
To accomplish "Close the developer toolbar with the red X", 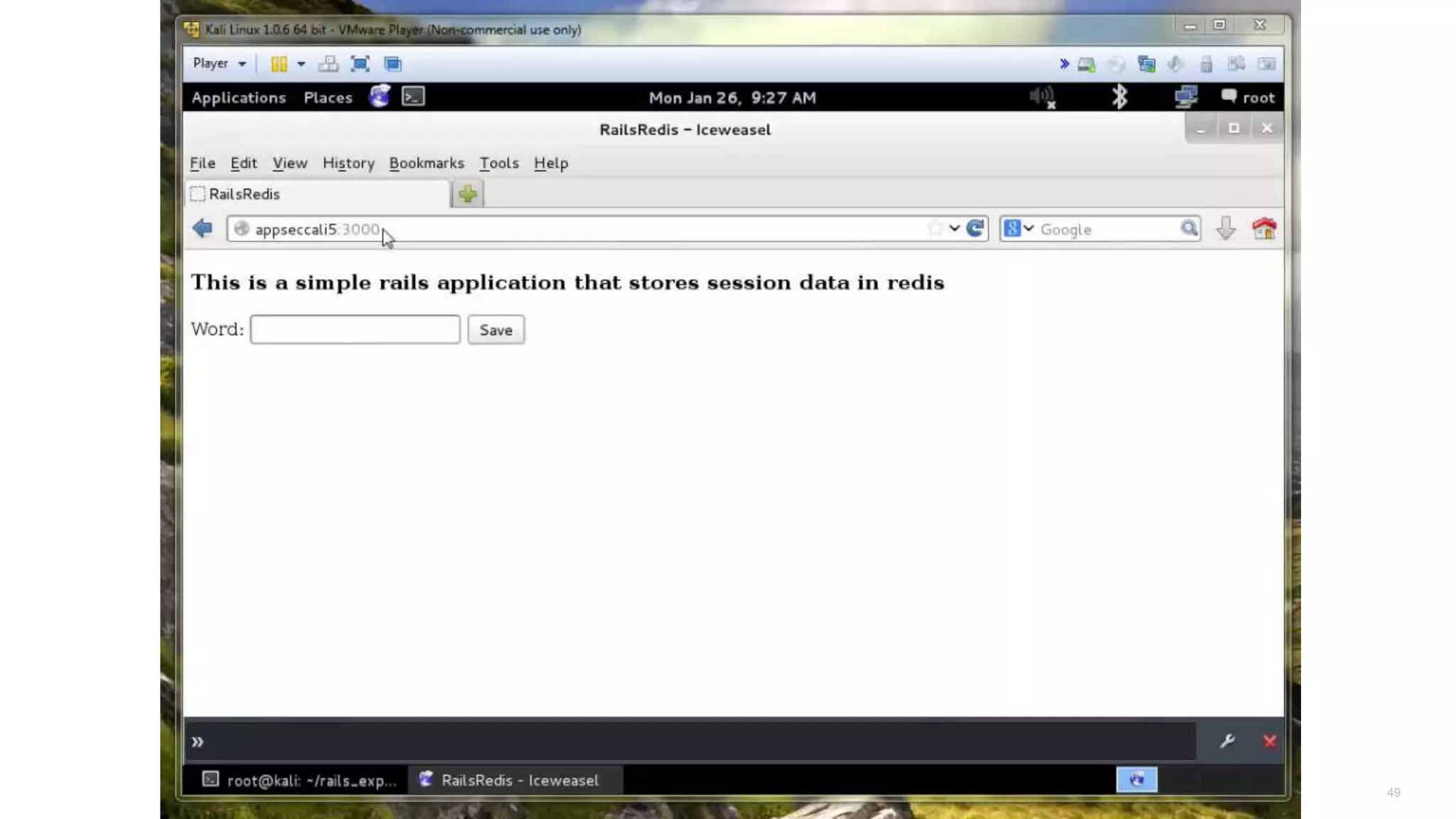I will 1270,742.
